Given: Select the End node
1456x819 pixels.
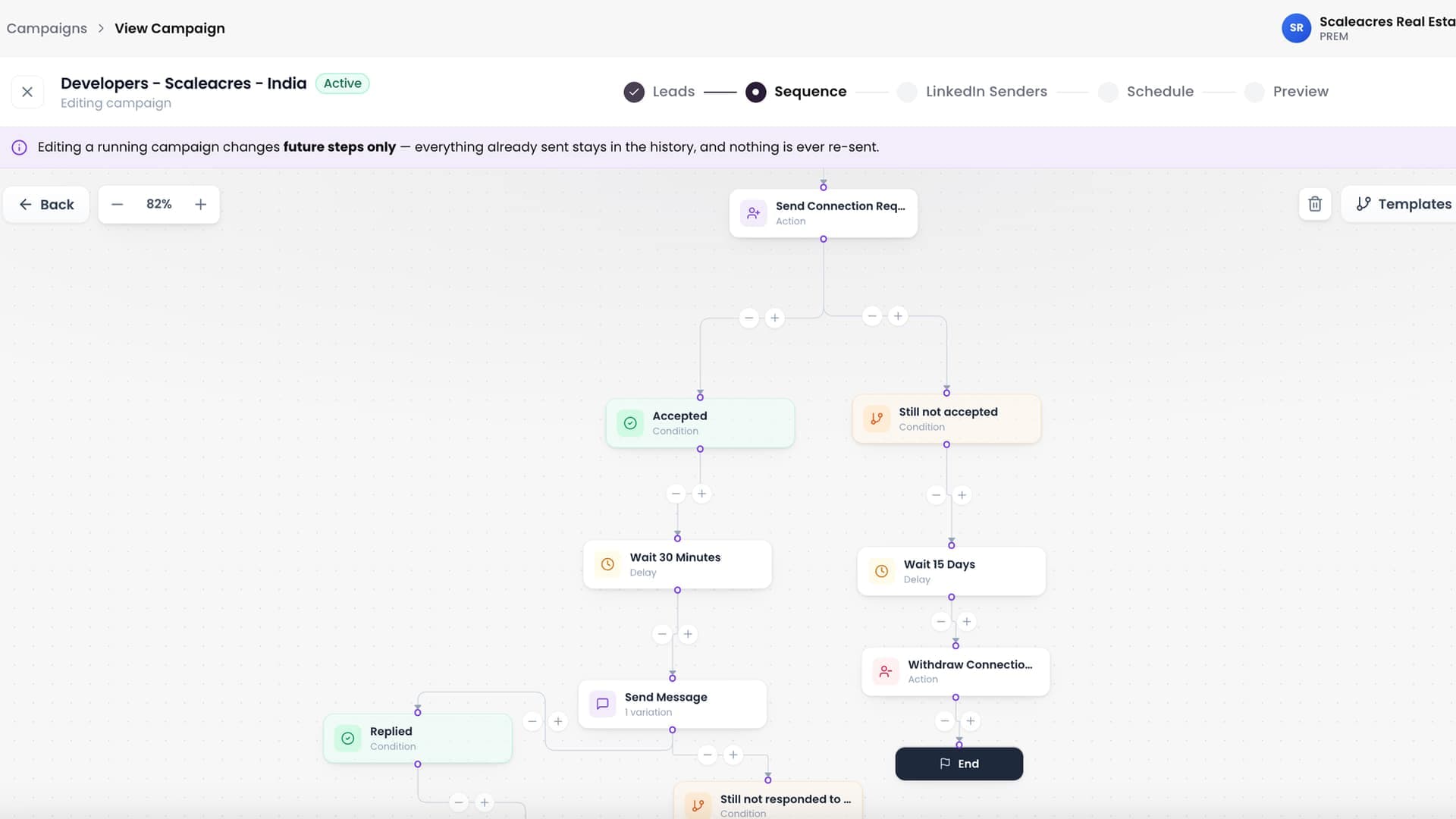Looking at the screenshot, I should pyautogui.click(x=959, y=764).
